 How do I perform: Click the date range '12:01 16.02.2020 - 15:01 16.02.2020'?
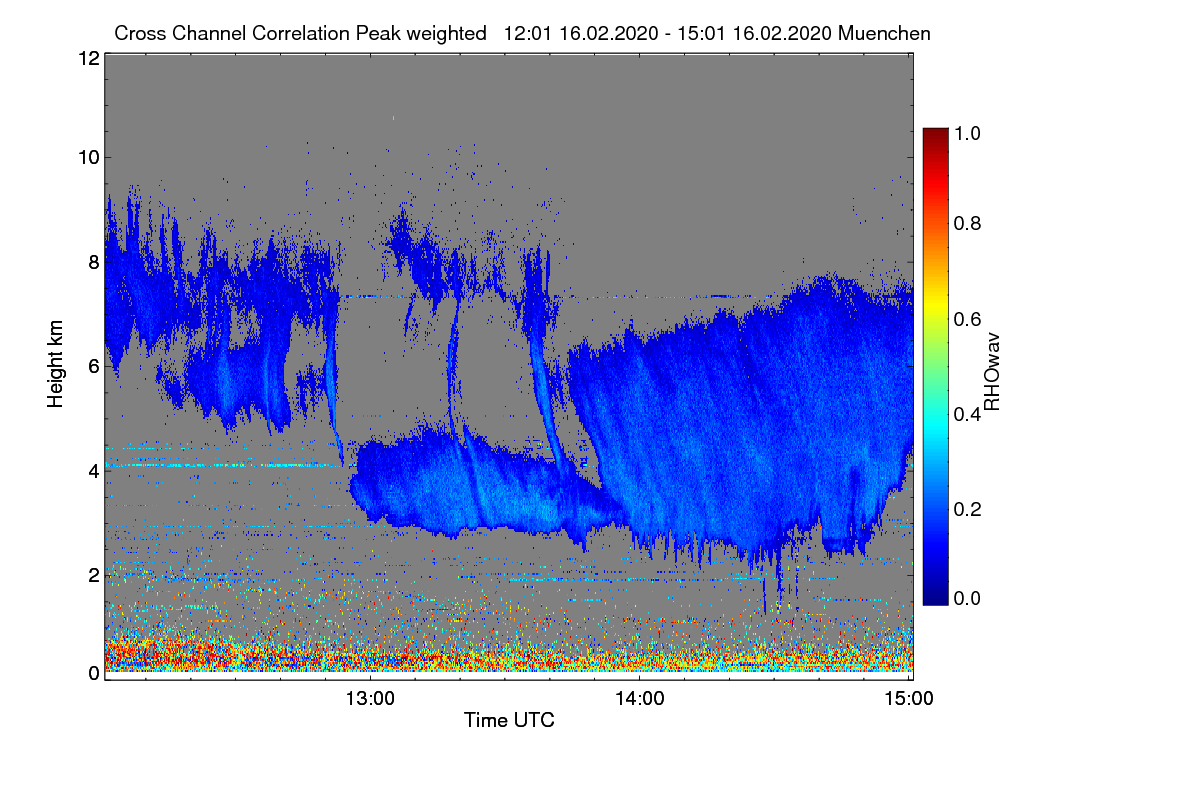click(x=670, y=33)
